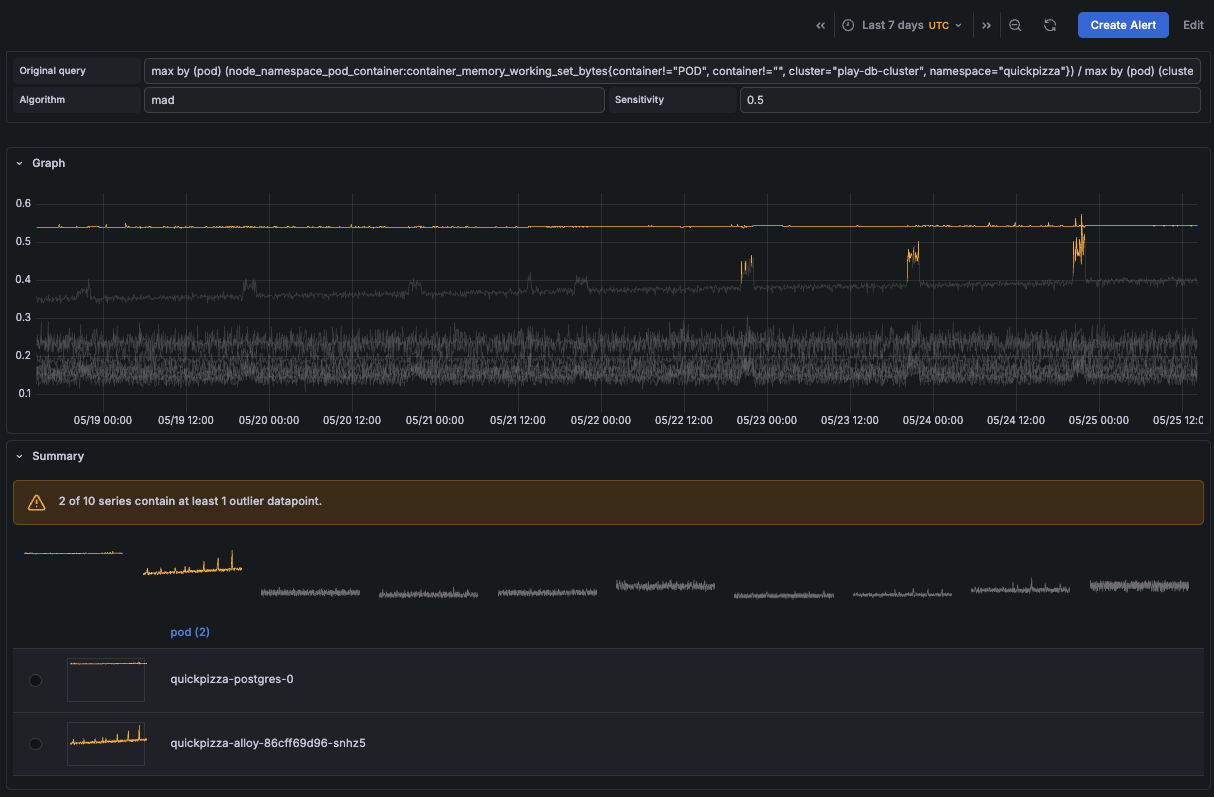Shift time range backward with double-left arrows

820,25
